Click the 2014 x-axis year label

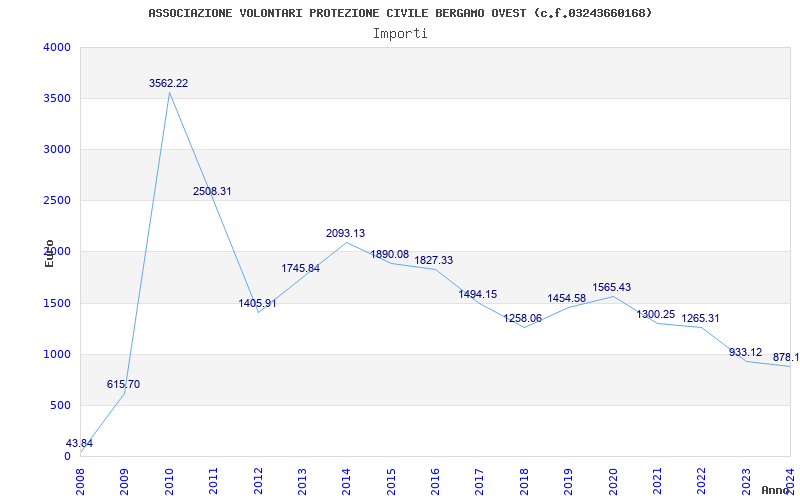click(347, 481)
